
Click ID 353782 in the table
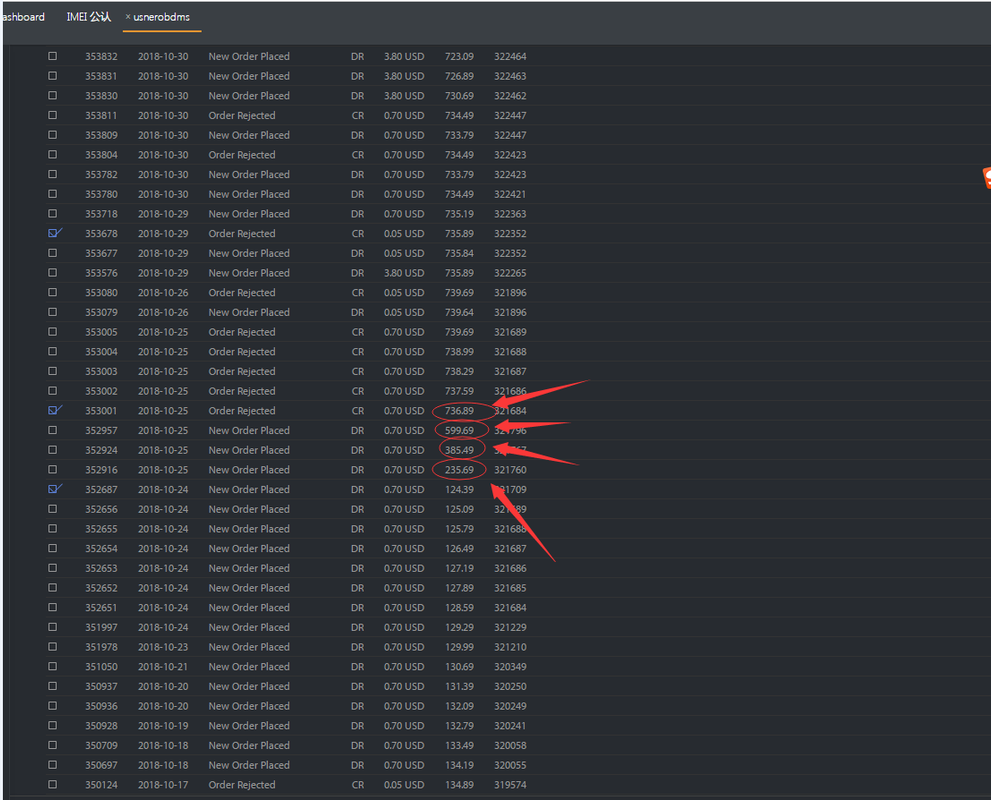coord(101,174)
